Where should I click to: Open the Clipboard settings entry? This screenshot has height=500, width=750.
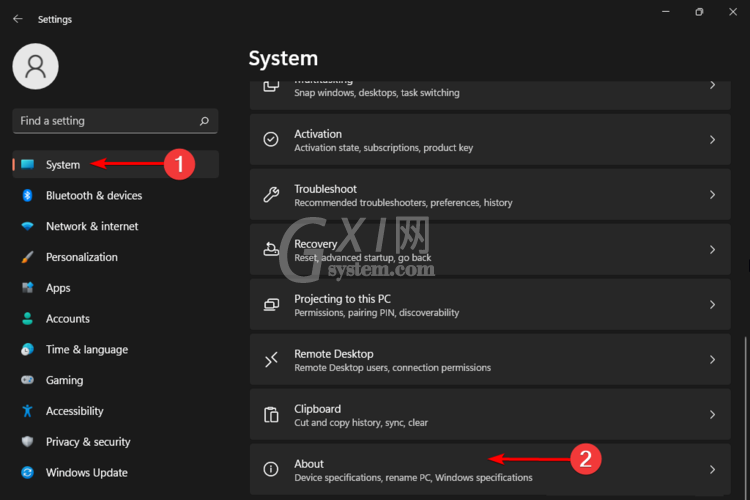coord(490,415)
